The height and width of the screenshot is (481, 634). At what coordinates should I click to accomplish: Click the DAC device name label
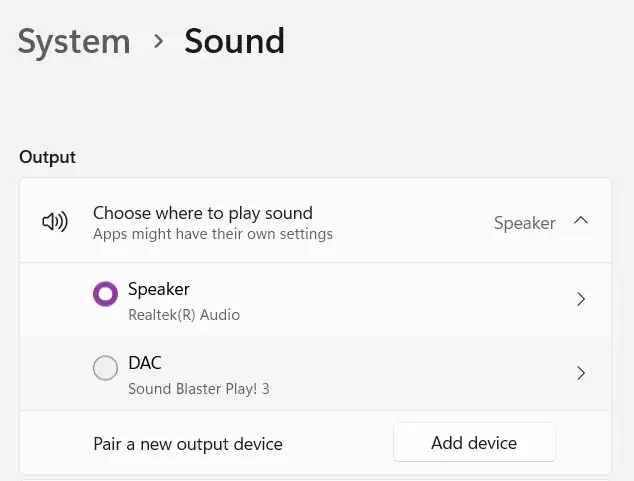click(x=145, y=363)
